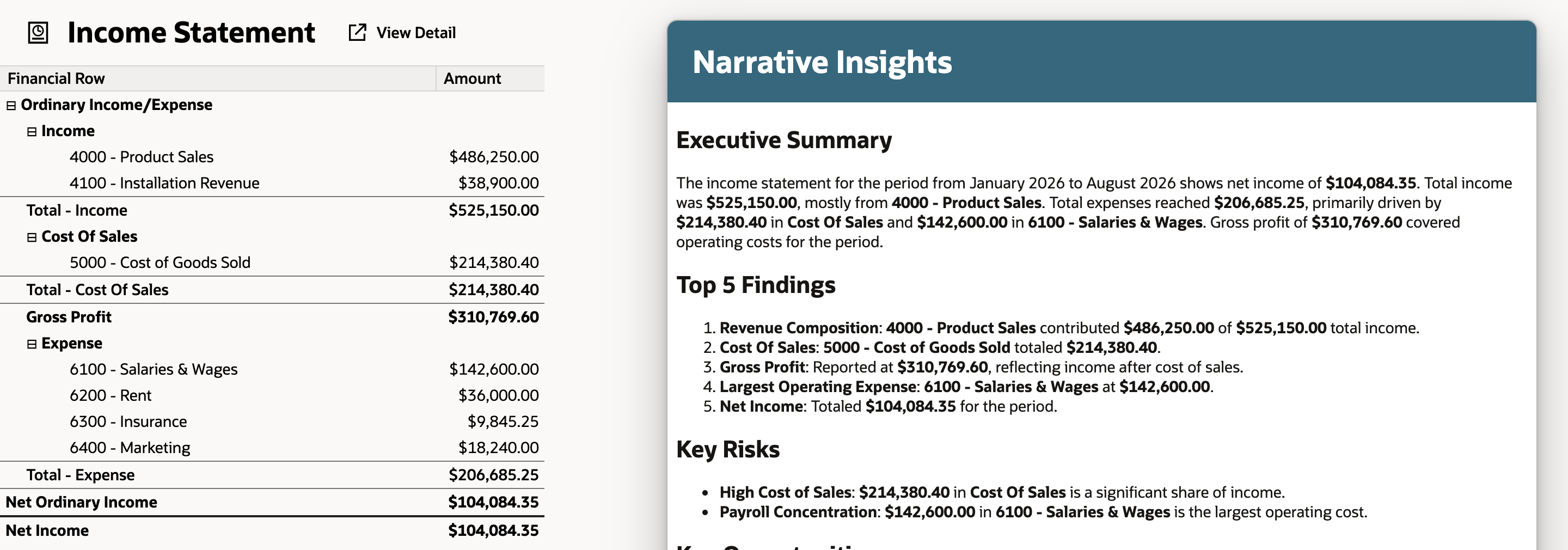This screenshot has width=1568, height=550.
Task: Open the View Detail link
Action: click(416, 33)
